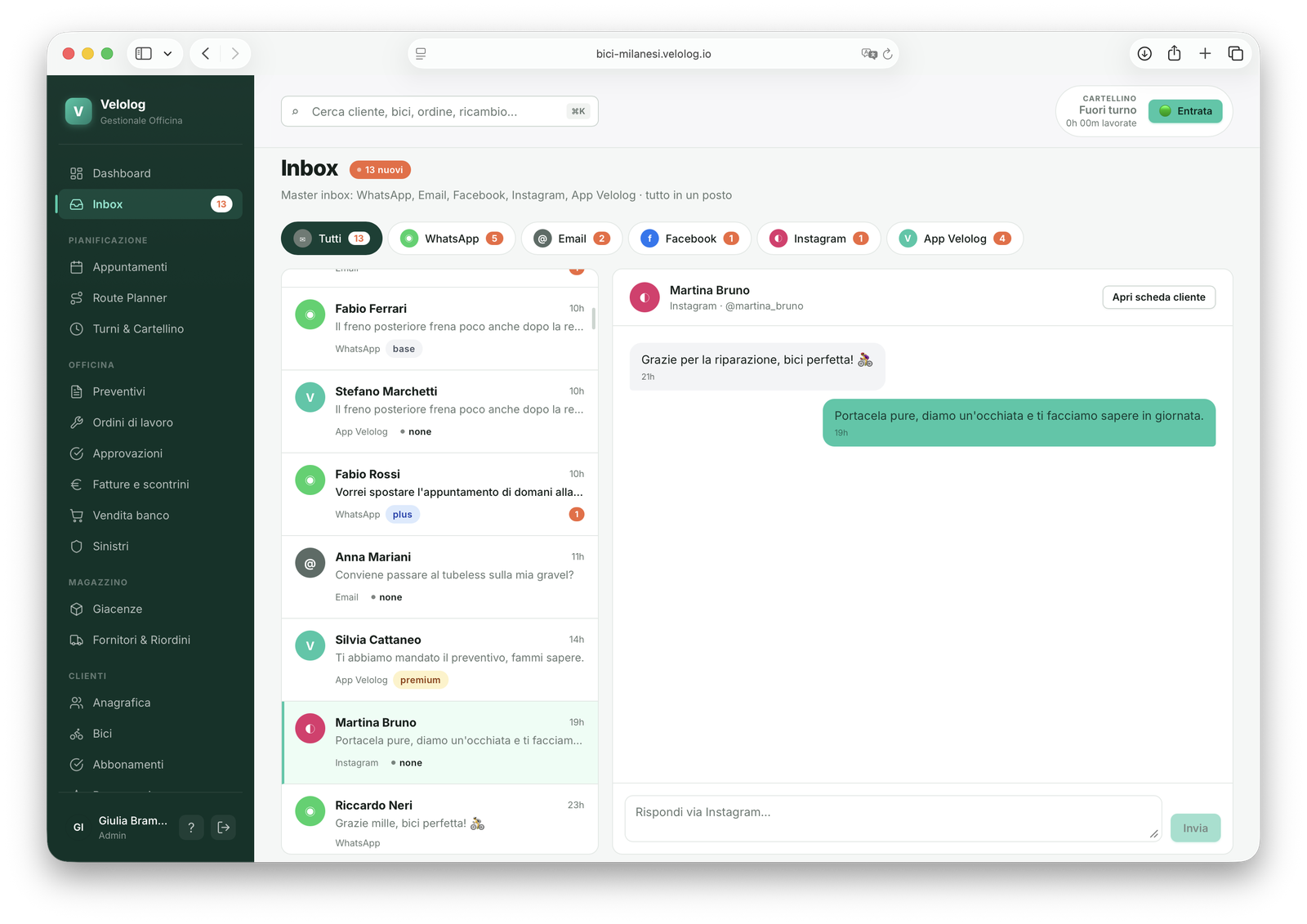Click the Invia send button
This screenshot has width=1307, height=924.
[x=1195, y=828]
